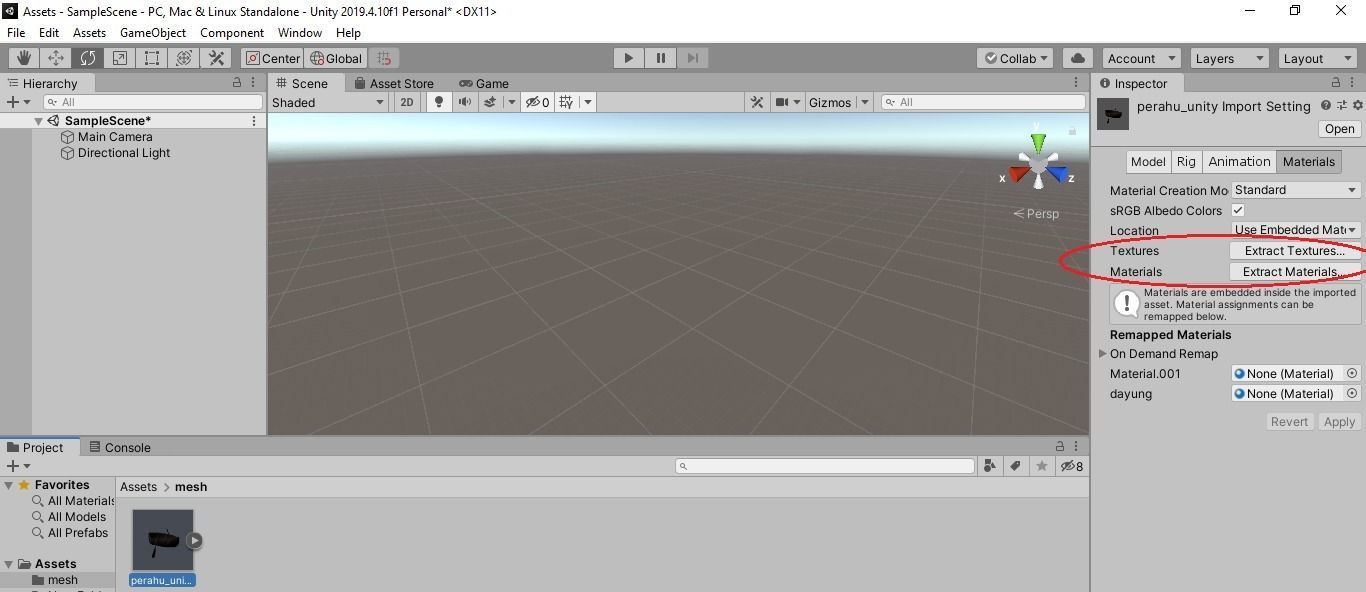Open scene camera settings
The height and width of the screenshot is (592, 1366).
click(782, 102)
